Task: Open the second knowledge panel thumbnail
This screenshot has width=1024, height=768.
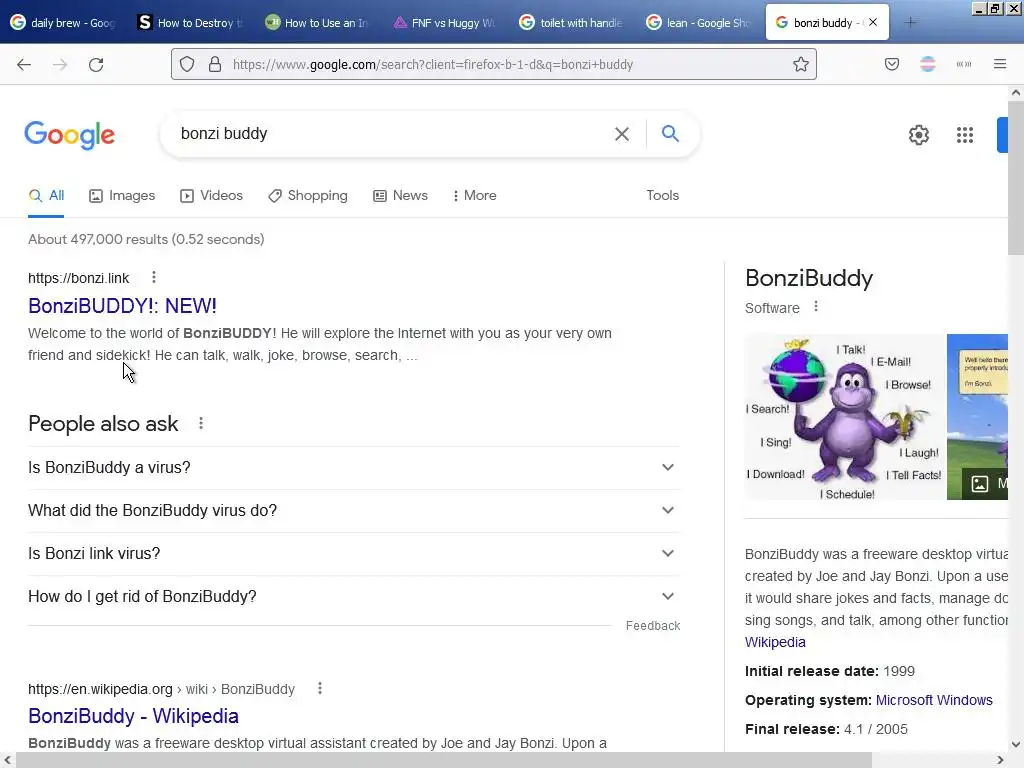Action: tap(978, 417)
